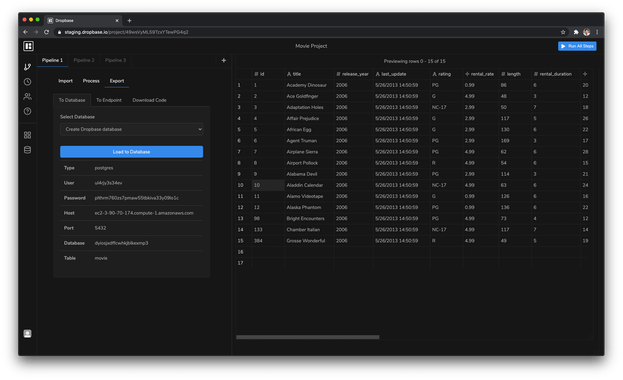Reload the page in browser
Viewport: 623px width, 380px height.
pyautogui.click(x=46, y=32)
